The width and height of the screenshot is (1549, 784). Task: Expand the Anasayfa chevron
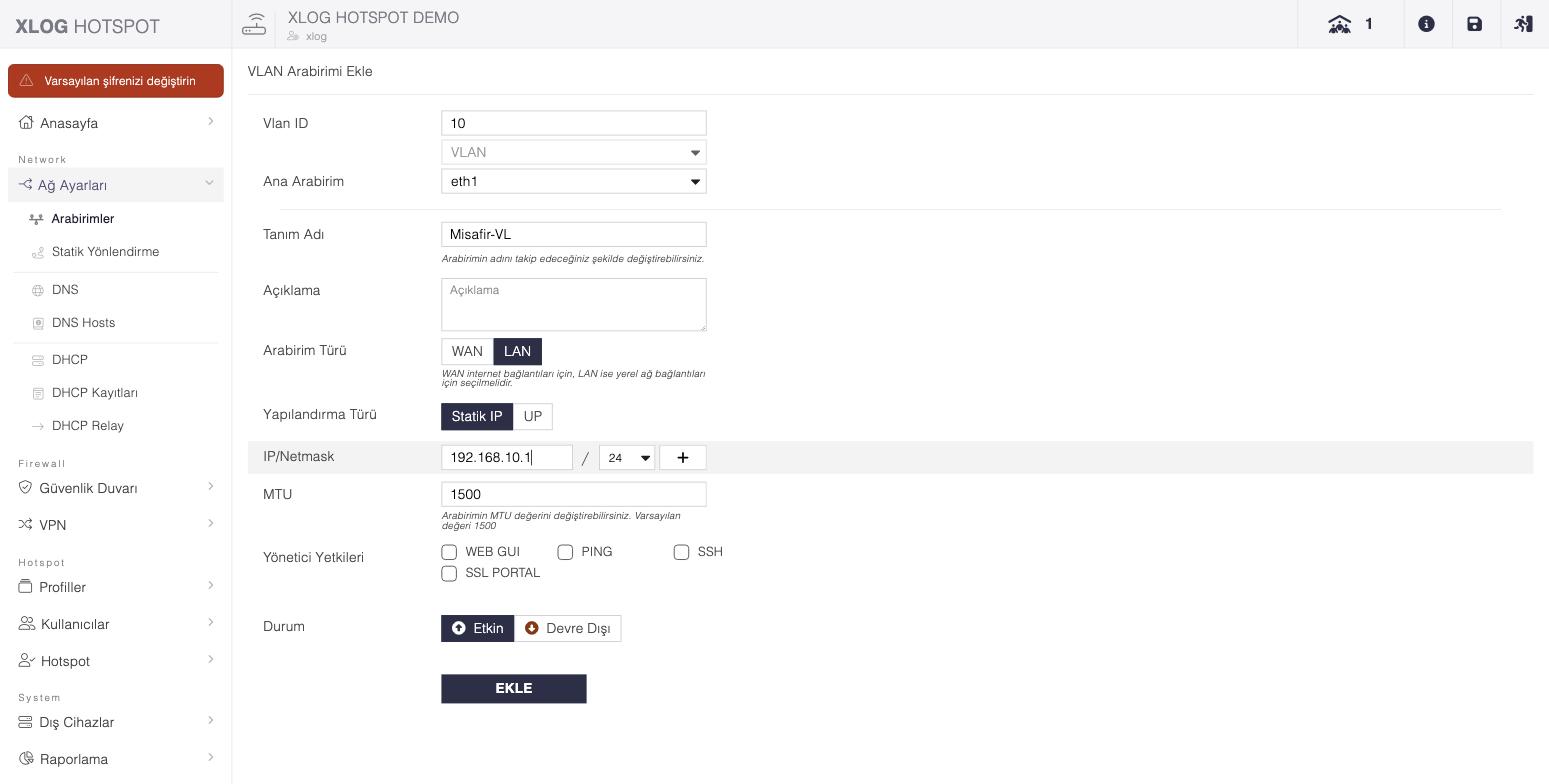(x=210, y=122)
